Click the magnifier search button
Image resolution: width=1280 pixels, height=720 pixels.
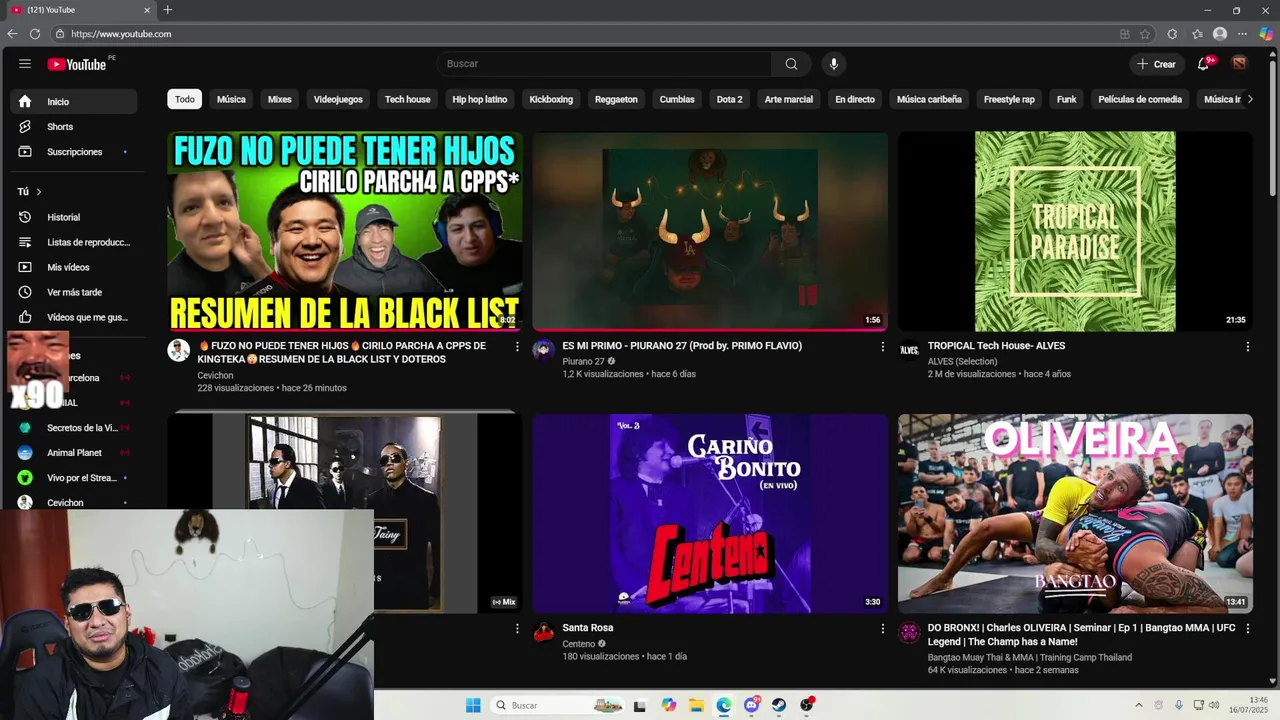(x=791, y=64)
